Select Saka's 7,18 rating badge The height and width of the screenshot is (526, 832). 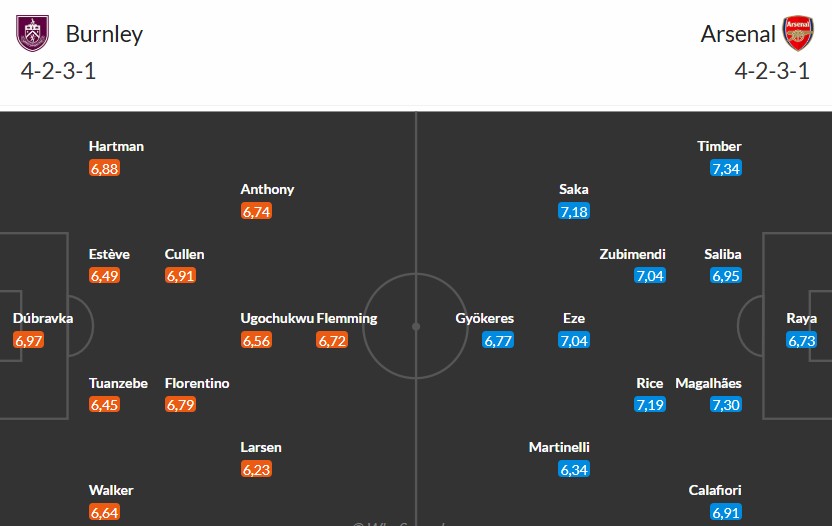(574, 211)
